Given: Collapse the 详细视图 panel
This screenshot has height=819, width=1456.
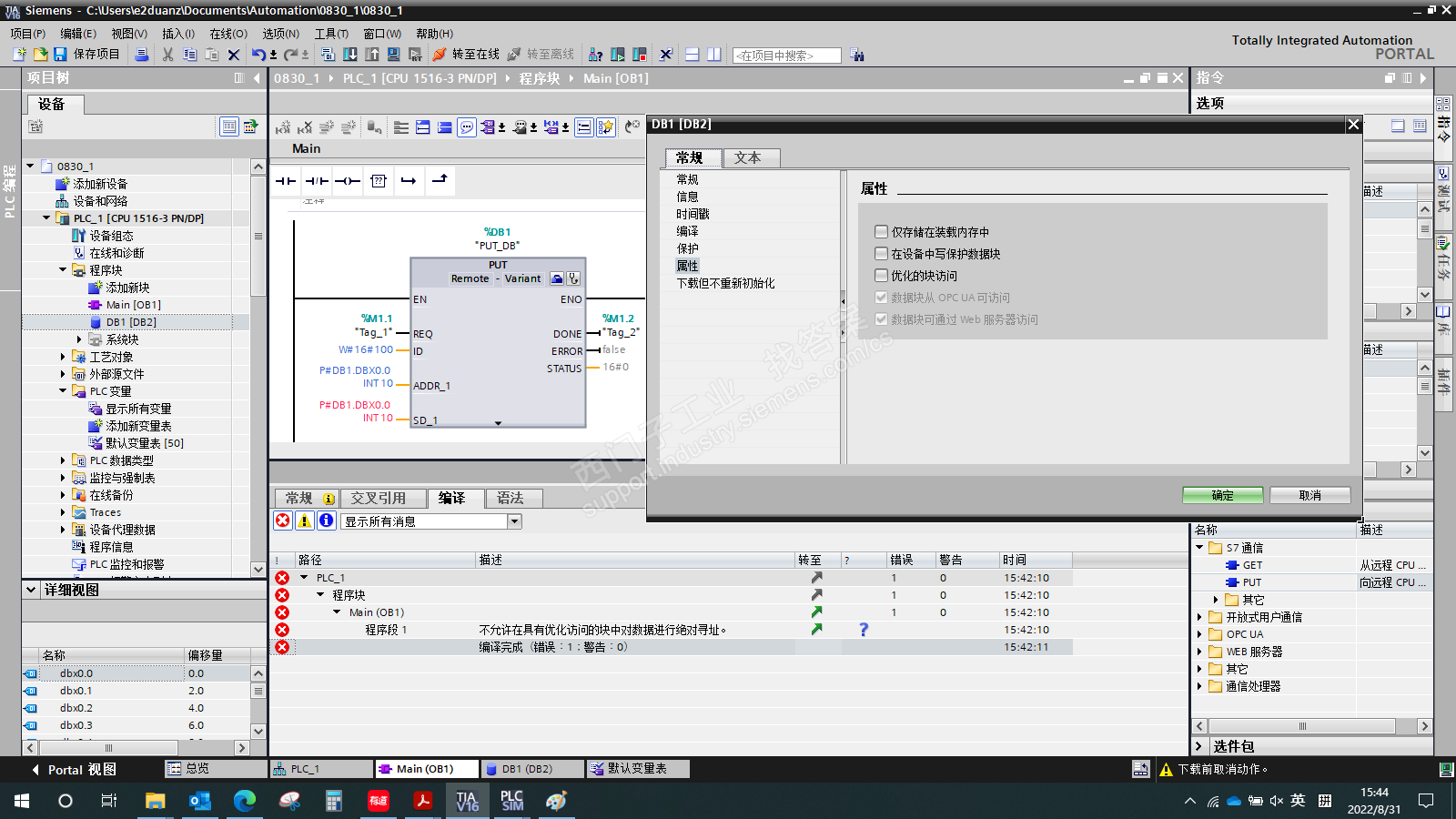Looking at the screenshot, I should [x=31, y=590].
